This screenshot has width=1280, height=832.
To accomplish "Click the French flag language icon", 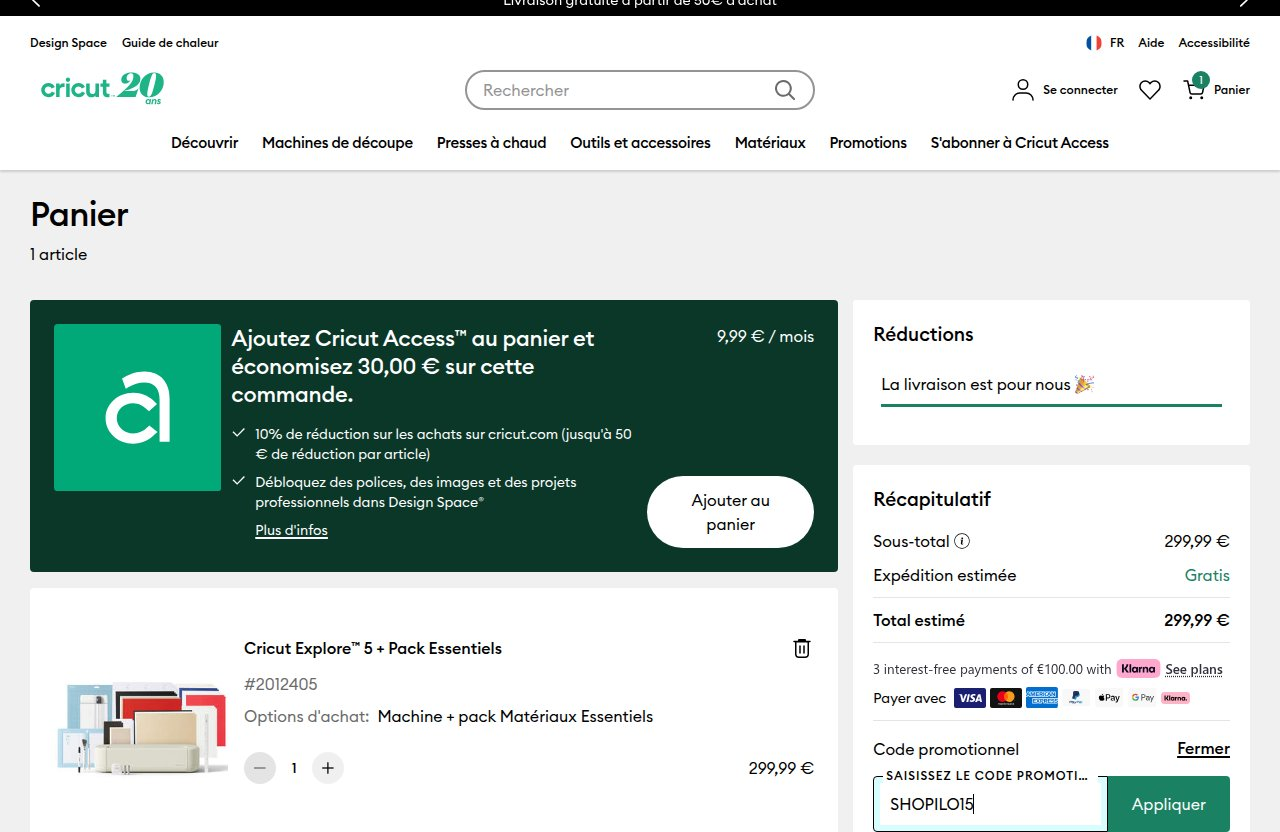I will 1094,43.
